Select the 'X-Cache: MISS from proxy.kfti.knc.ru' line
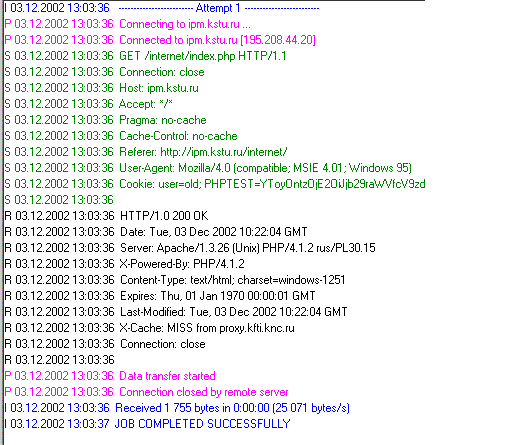Screen dimensions: 512x445 point(149,328)
